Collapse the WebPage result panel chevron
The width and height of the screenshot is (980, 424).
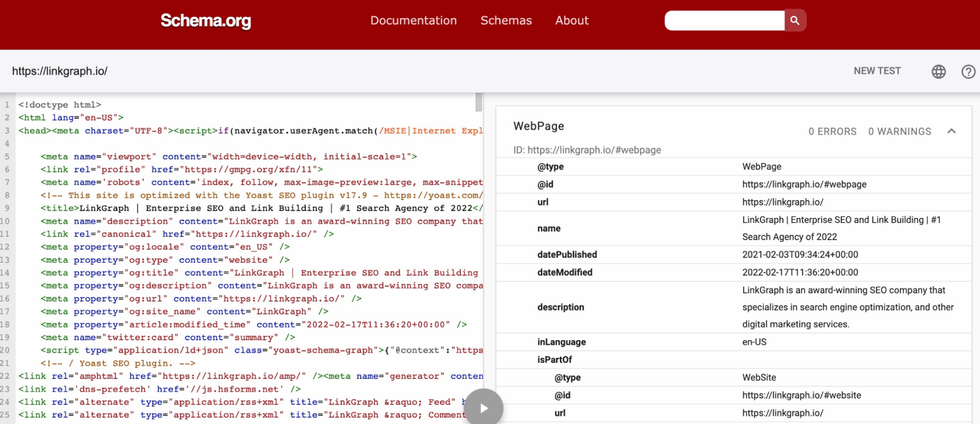click(951, 131)
